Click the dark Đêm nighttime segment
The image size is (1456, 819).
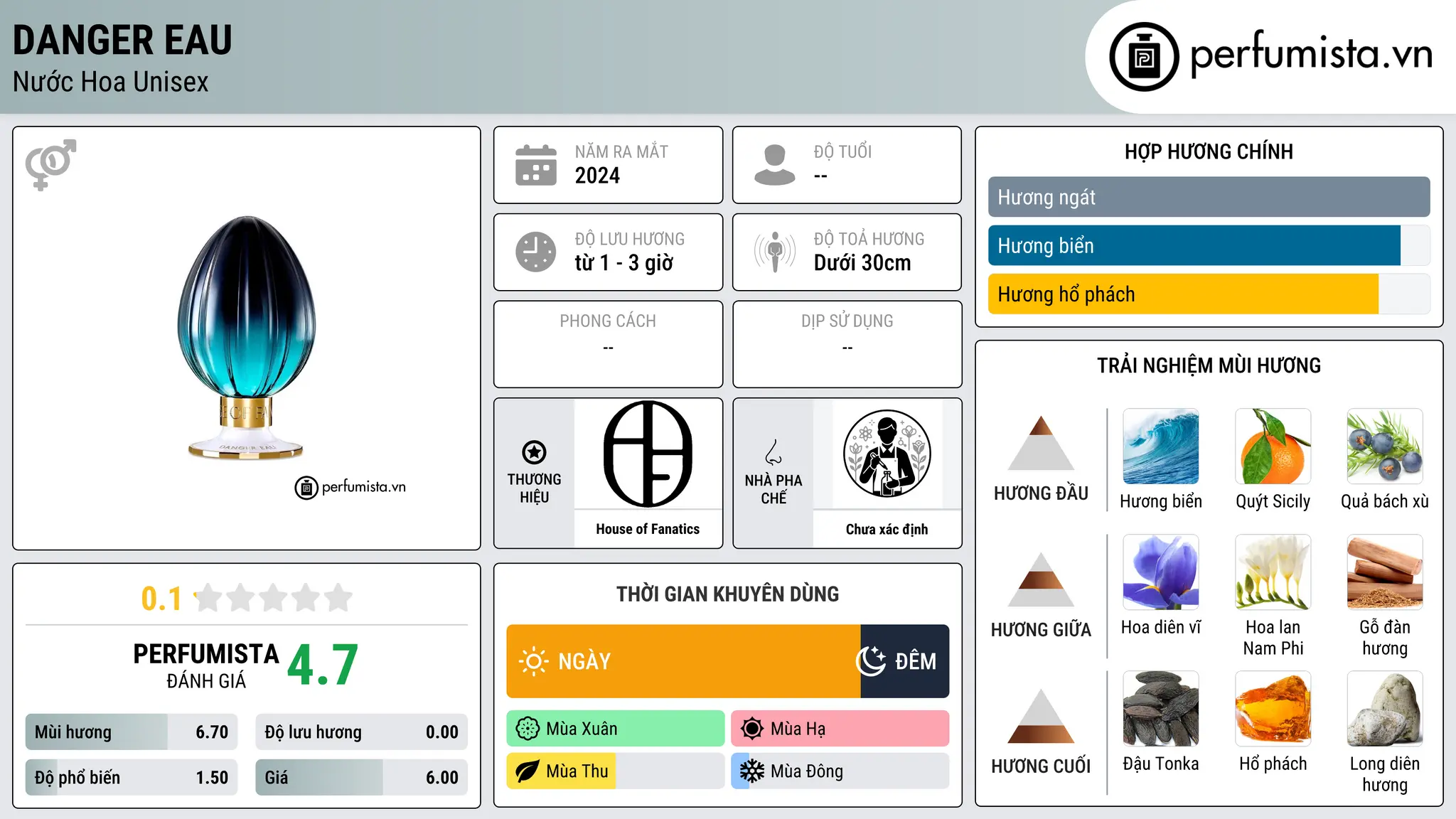pyautogui.click(x=905, y=661)
